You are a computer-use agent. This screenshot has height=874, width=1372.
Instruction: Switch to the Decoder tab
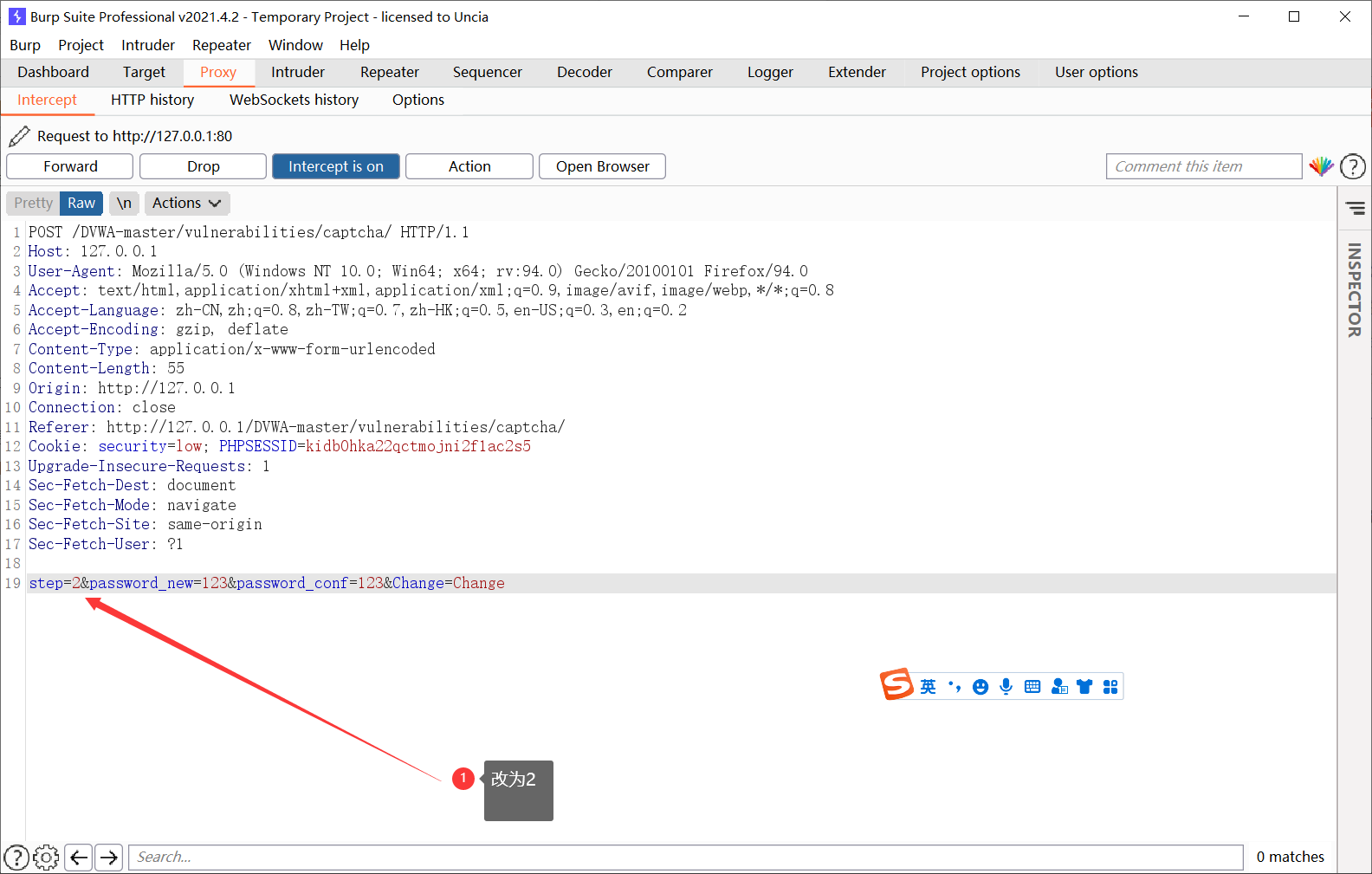(x=585, y=72)
